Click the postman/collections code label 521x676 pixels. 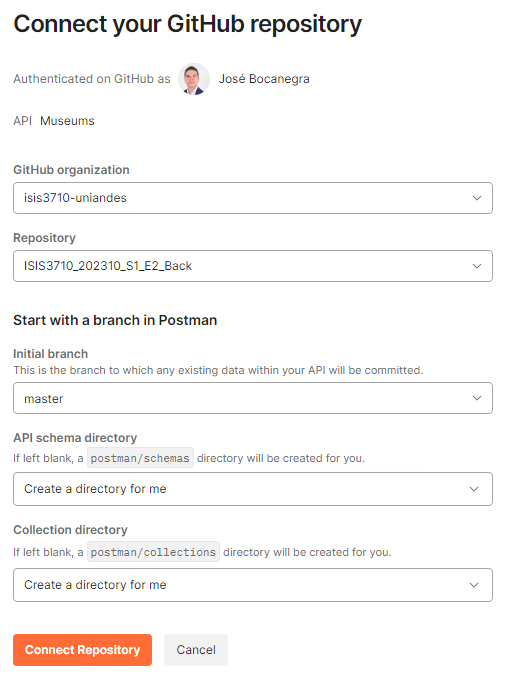coord(153,552)
